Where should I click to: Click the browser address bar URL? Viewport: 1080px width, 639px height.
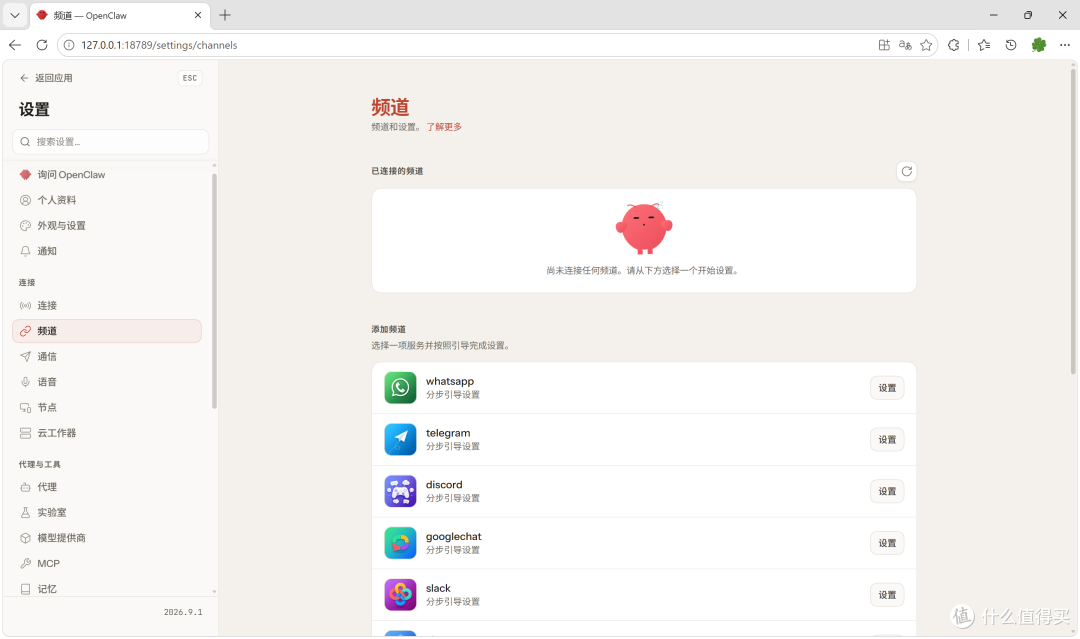click(159, 45)
